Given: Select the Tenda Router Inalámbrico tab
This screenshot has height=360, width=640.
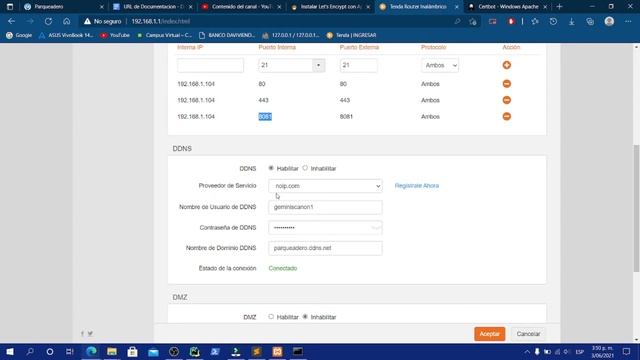Looking at the screenshot, I should click(x=418, y=7).
